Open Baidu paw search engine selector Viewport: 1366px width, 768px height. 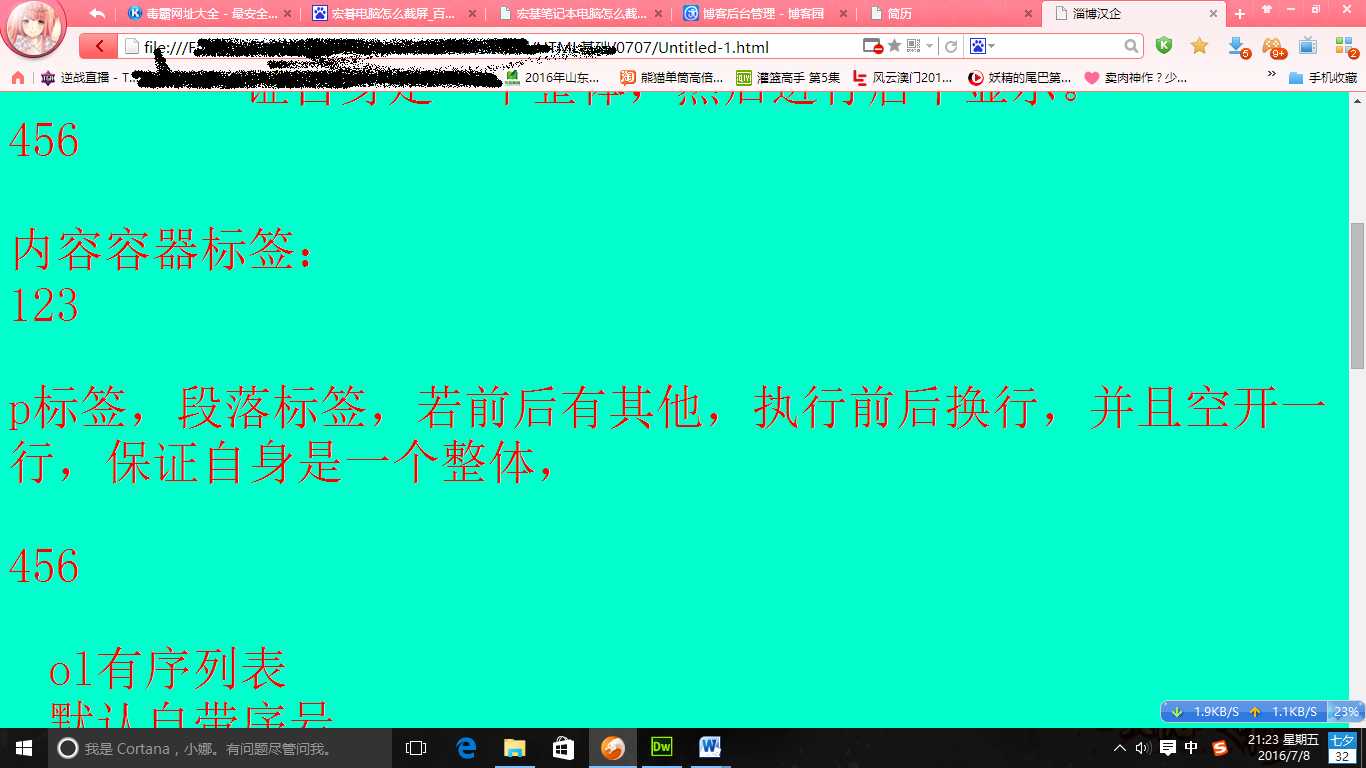pyautogui.click(x=981, y=46)
